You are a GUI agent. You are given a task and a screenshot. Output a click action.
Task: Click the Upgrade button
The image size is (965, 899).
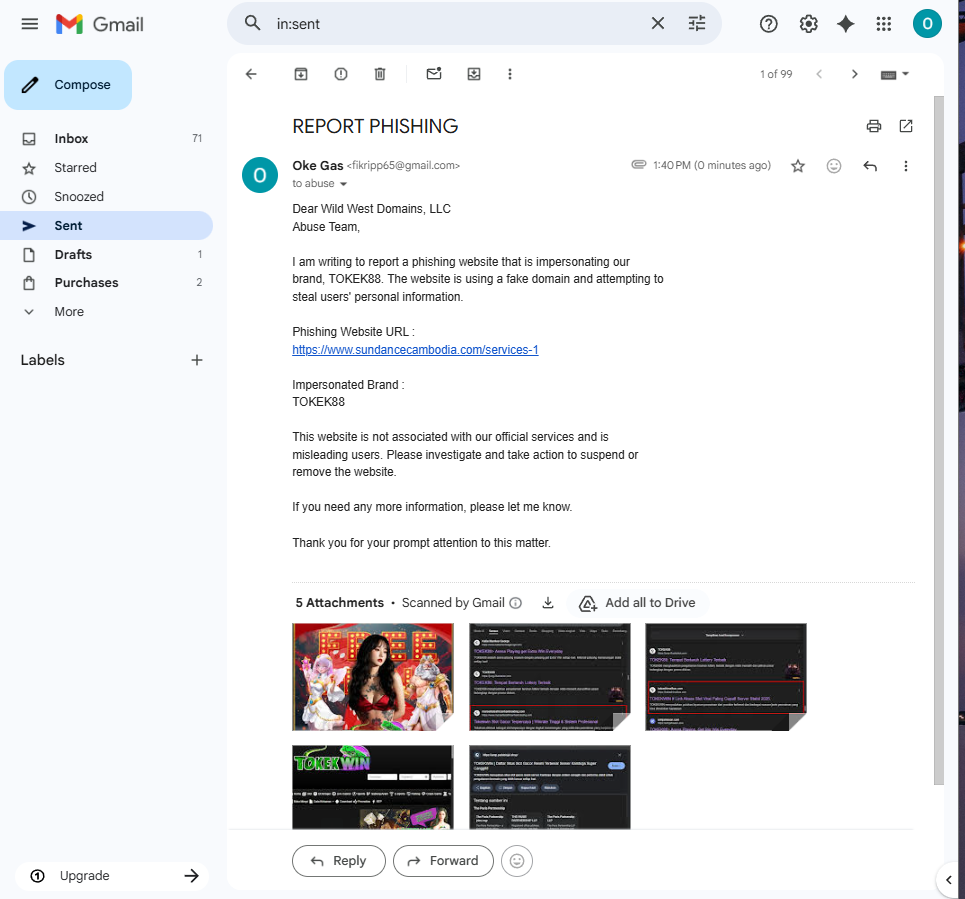[112, 876]
